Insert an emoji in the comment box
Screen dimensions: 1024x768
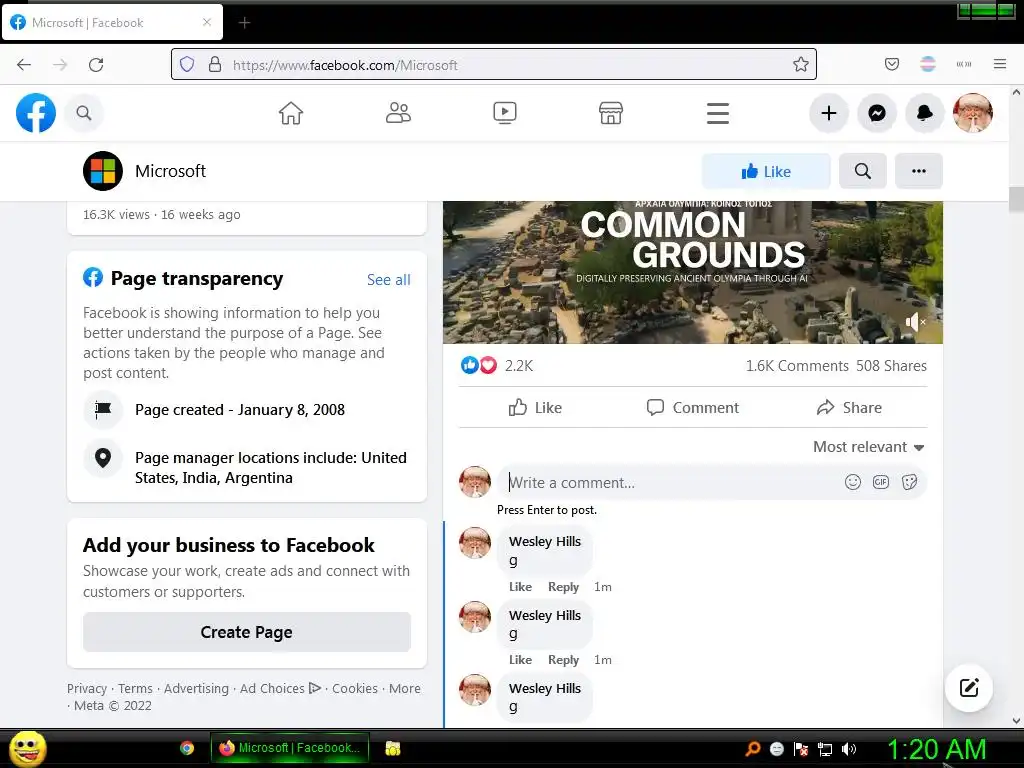click(852, 482)
